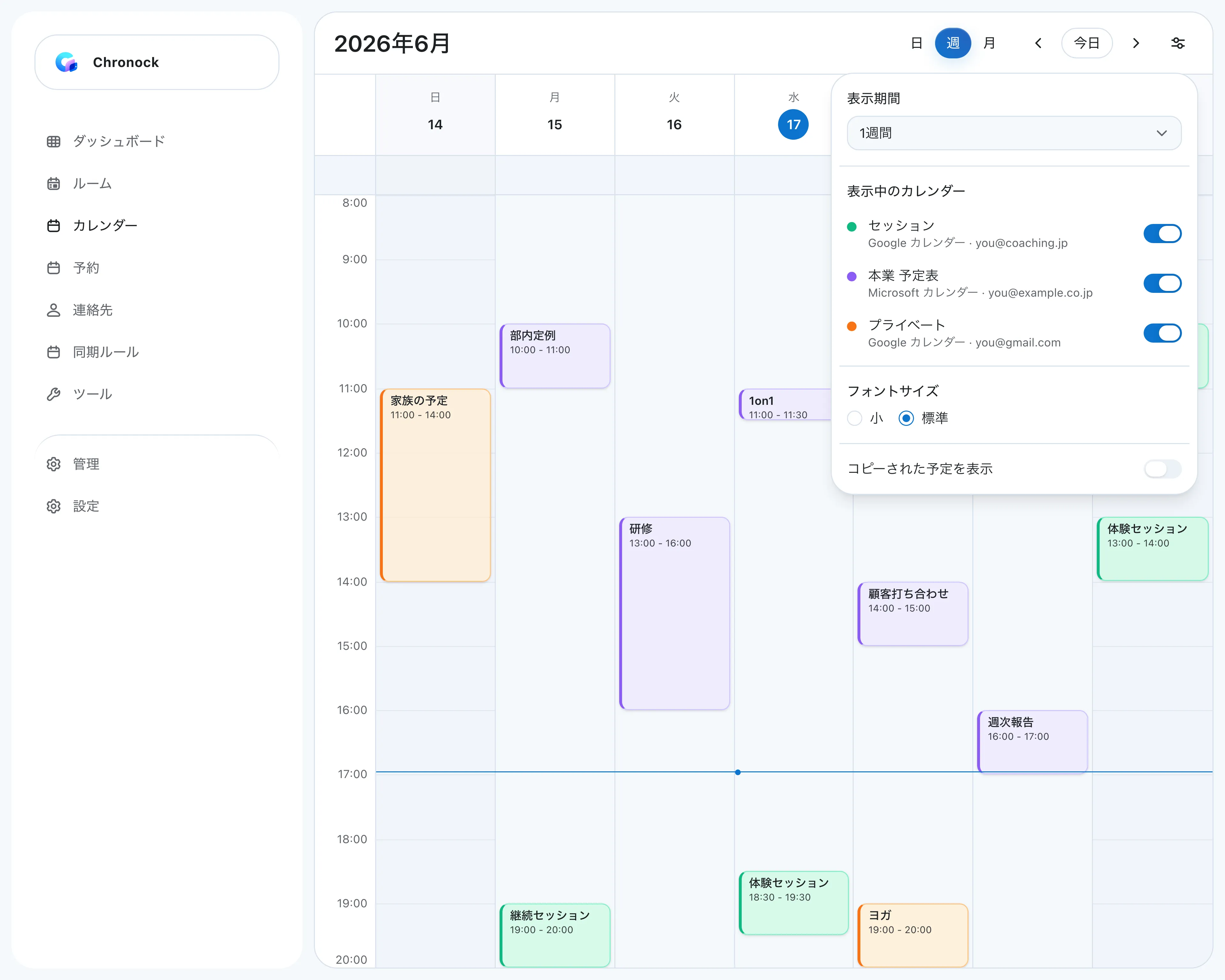Enable コピーされた予定を表示 toggle
Image resolution: width=1225 pixels, height=980 pixels.
coord(1162,469)
